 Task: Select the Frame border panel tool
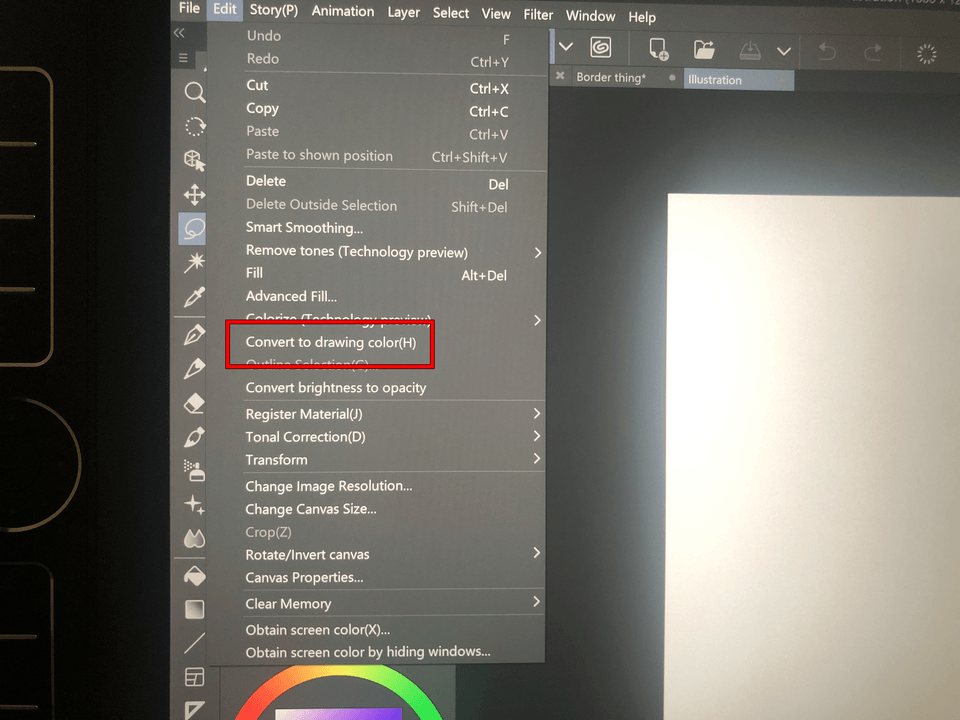[x=195, y=677]
